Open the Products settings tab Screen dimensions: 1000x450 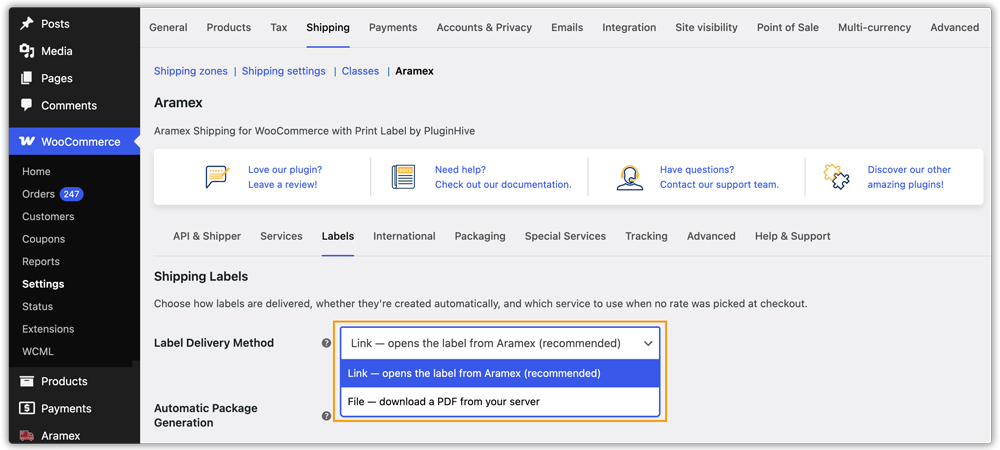(229, 27)
